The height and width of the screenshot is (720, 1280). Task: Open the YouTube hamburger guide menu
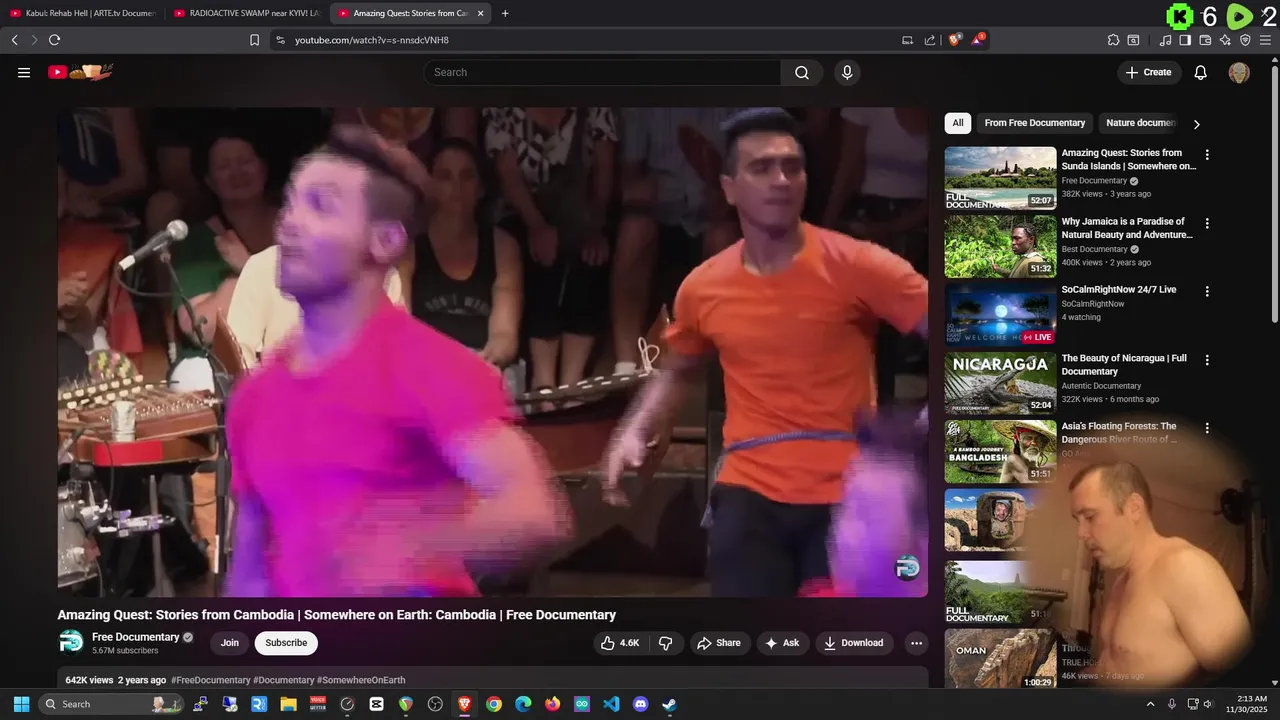(24, 72)
